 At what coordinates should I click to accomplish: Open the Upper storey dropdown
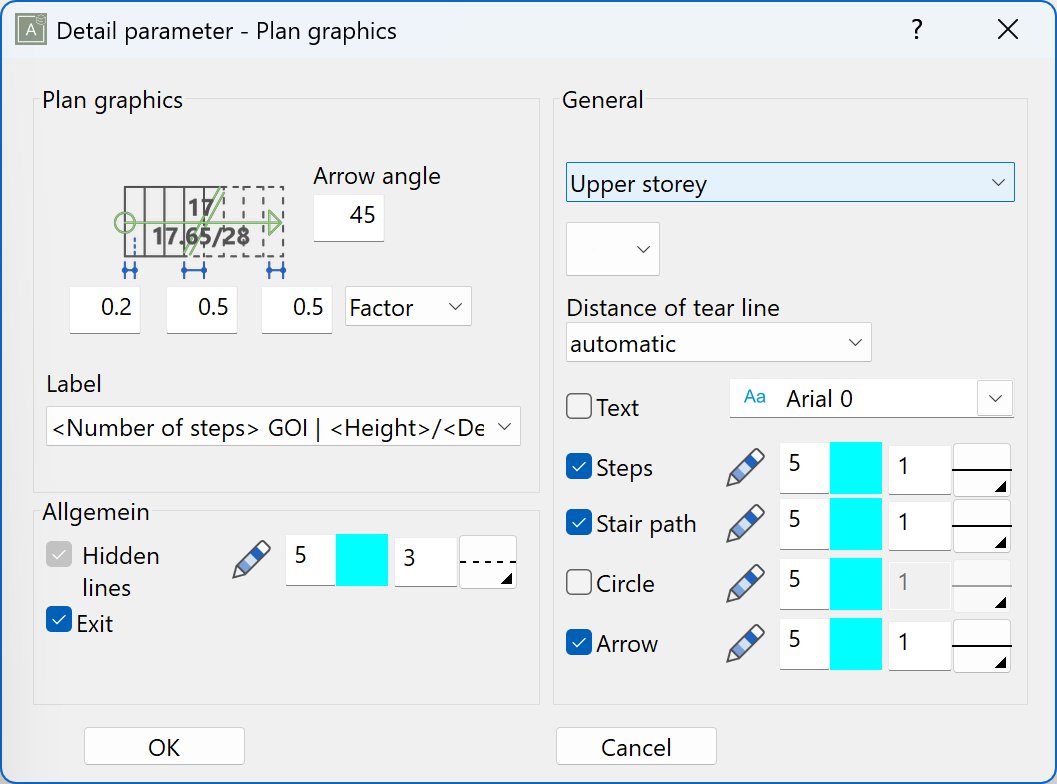[x=997, y=182]
